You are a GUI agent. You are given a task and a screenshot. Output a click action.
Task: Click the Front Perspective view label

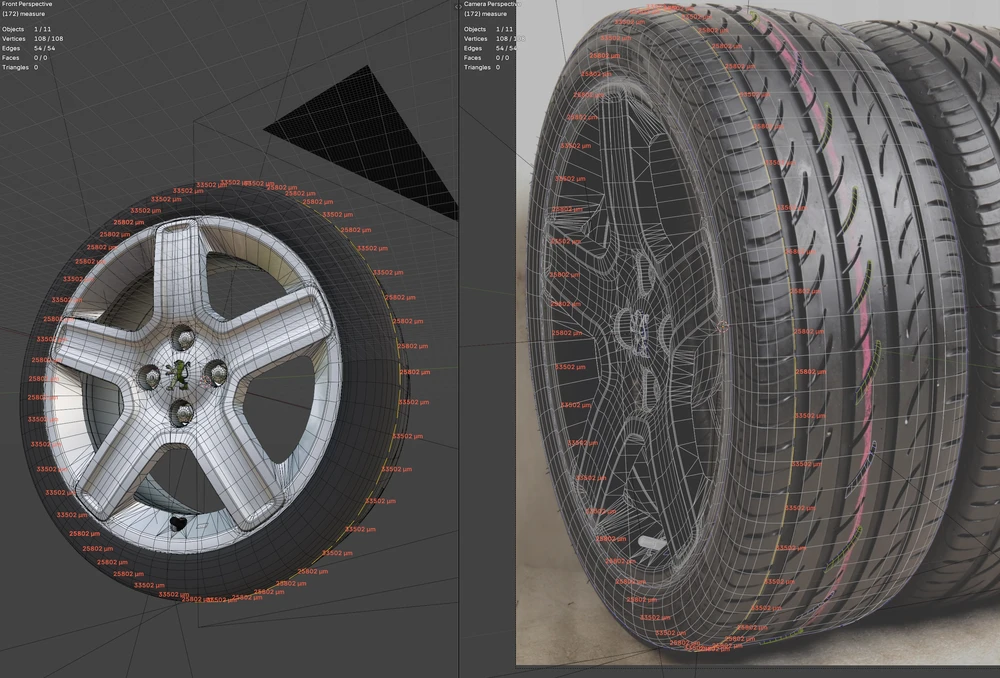click(27, 5)
